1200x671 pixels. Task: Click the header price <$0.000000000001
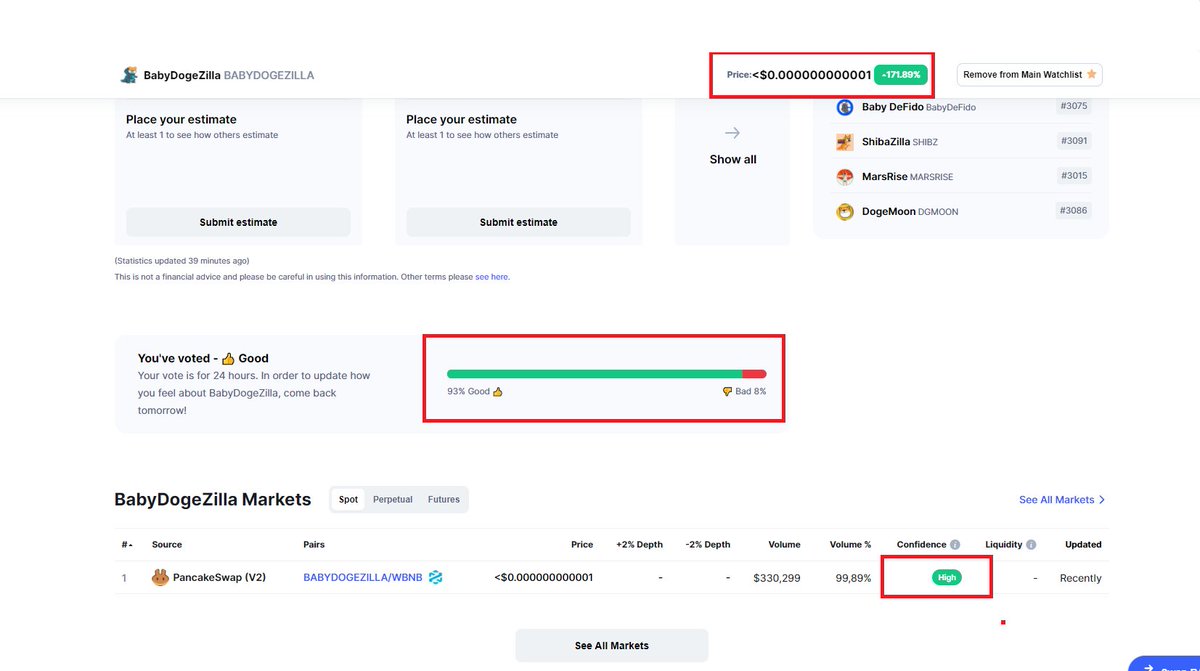(x=811, y=75)
